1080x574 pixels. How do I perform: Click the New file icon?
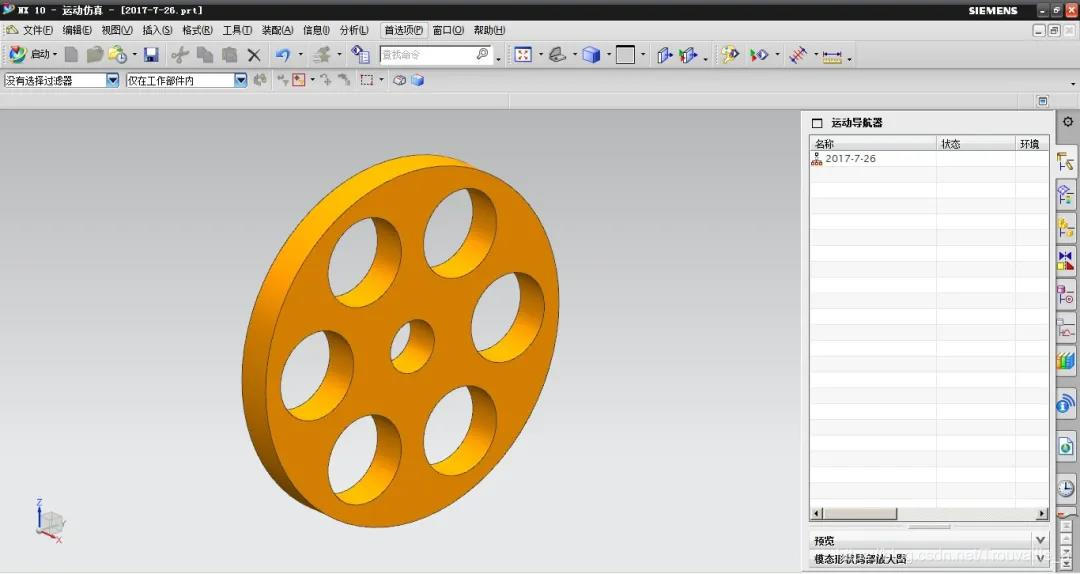pyautogui.click(x=72, y=54)
